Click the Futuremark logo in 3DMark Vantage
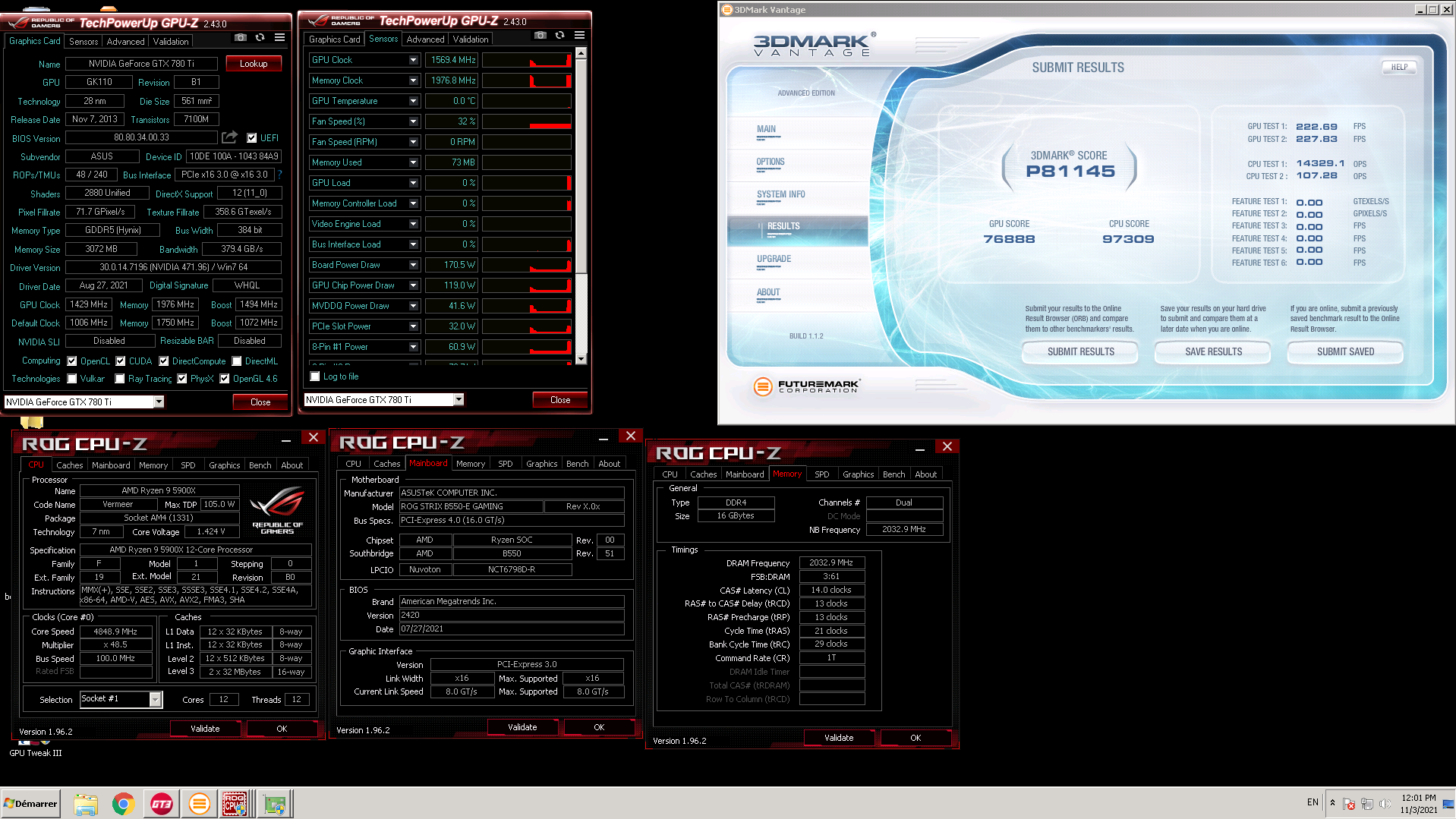 point(806,386)
